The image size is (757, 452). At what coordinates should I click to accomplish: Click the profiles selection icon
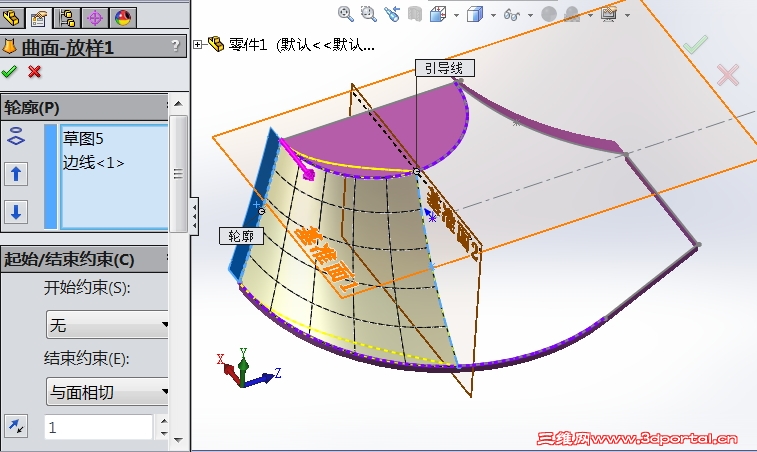[x=16, y=136]
